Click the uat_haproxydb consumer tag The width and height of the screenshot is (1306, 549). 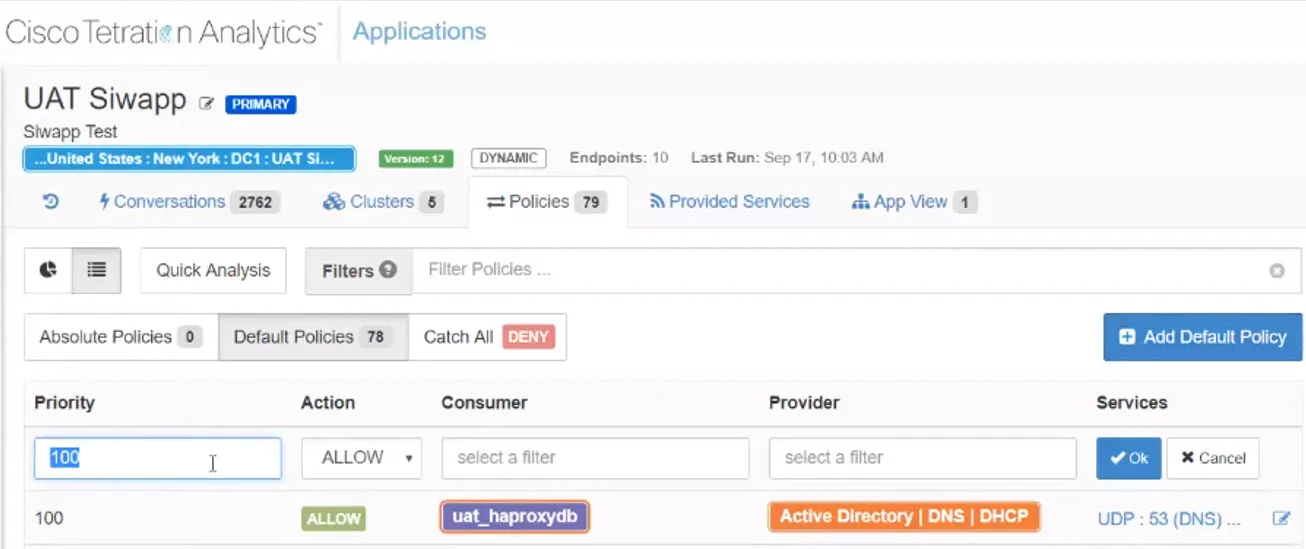pos(515,517)
